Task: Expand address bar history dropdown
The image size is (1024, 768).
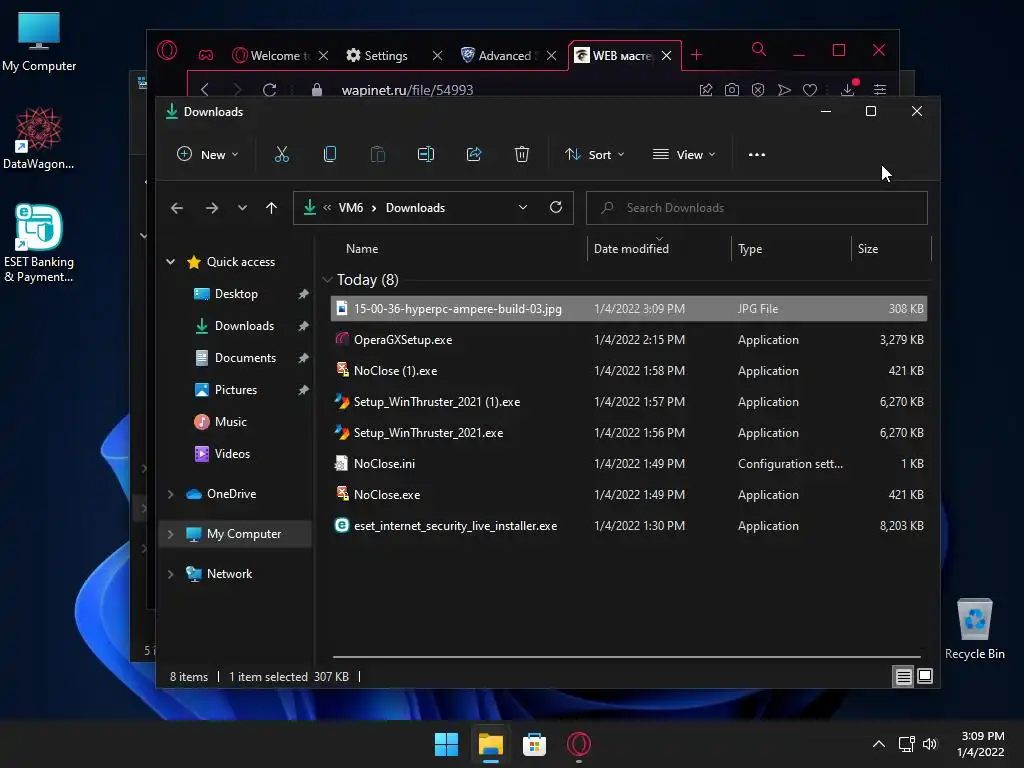Action: (522, 208)
